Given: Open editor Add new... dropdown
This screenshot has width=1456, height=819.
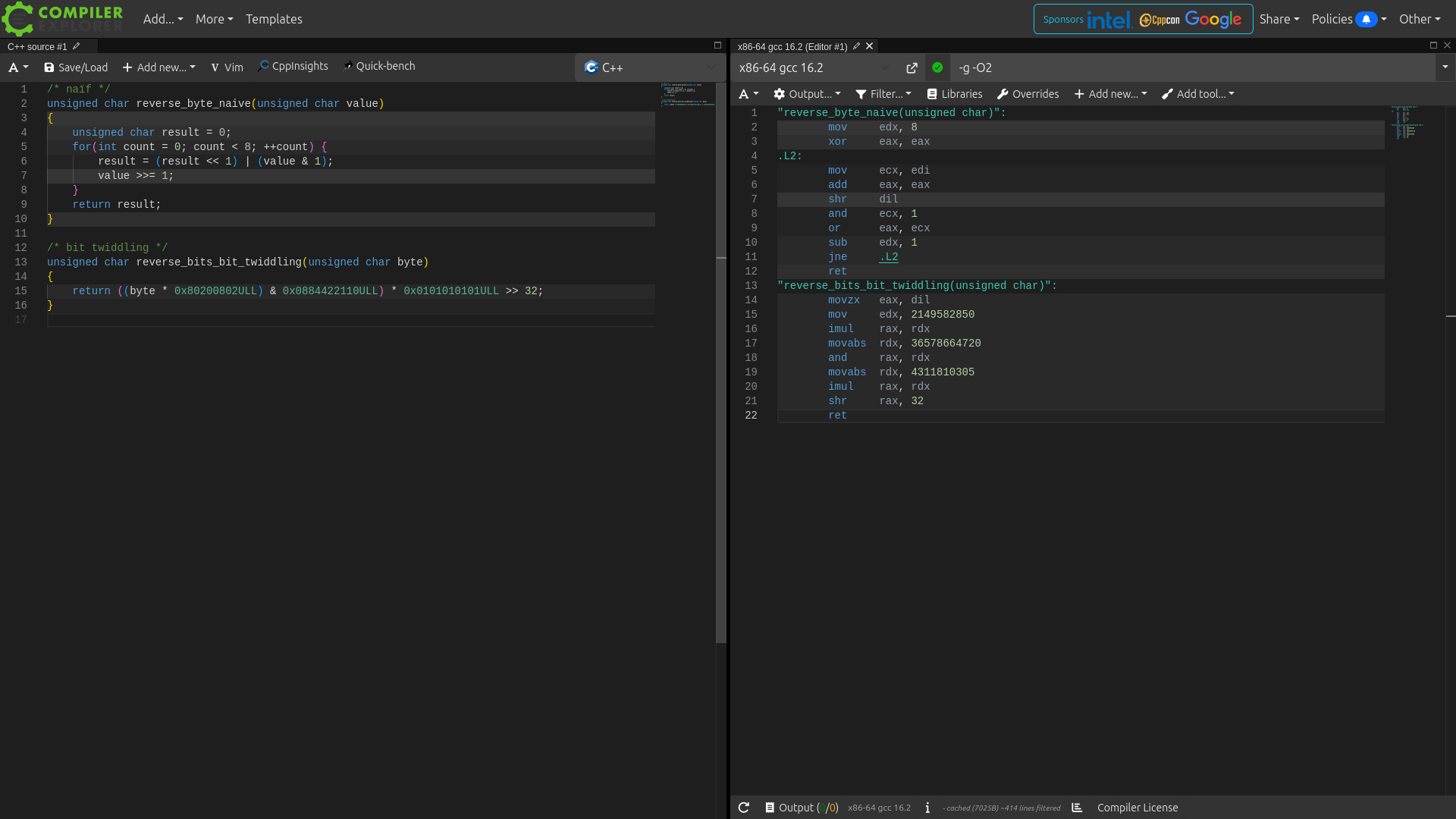Looking at the screenshot, I should pos(158,67).
